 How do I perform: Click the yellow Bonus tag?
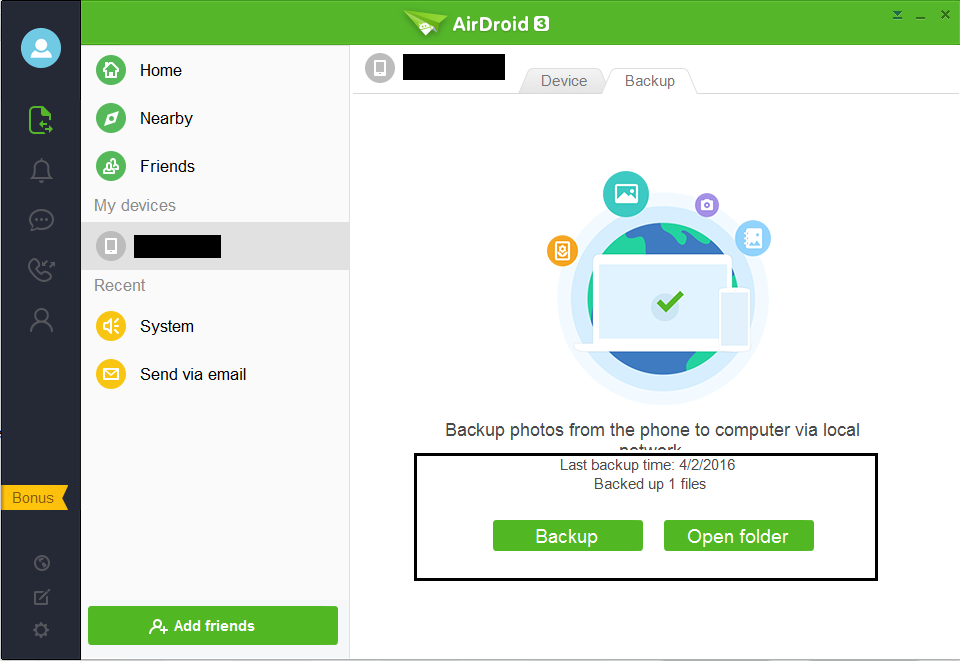pyautogui.click(x=34, y=498)
